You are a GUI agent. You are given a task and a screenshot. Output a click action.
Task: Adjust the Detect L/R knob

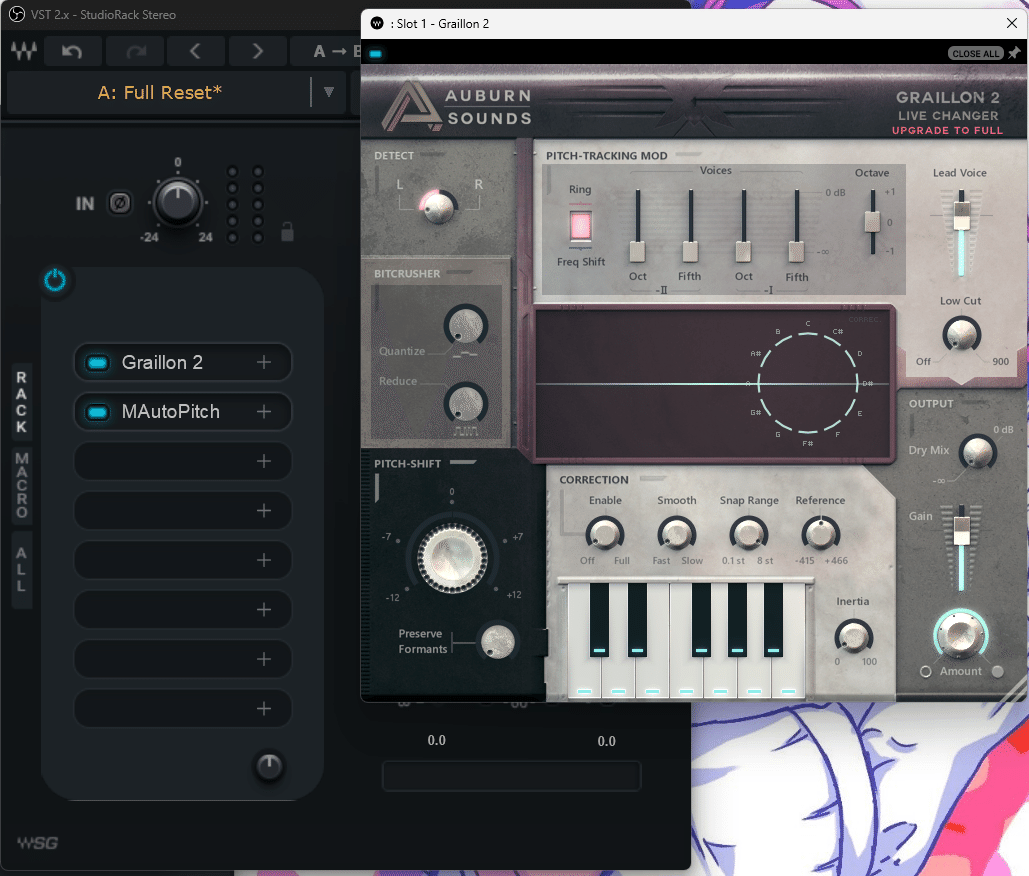pos(438,207)
